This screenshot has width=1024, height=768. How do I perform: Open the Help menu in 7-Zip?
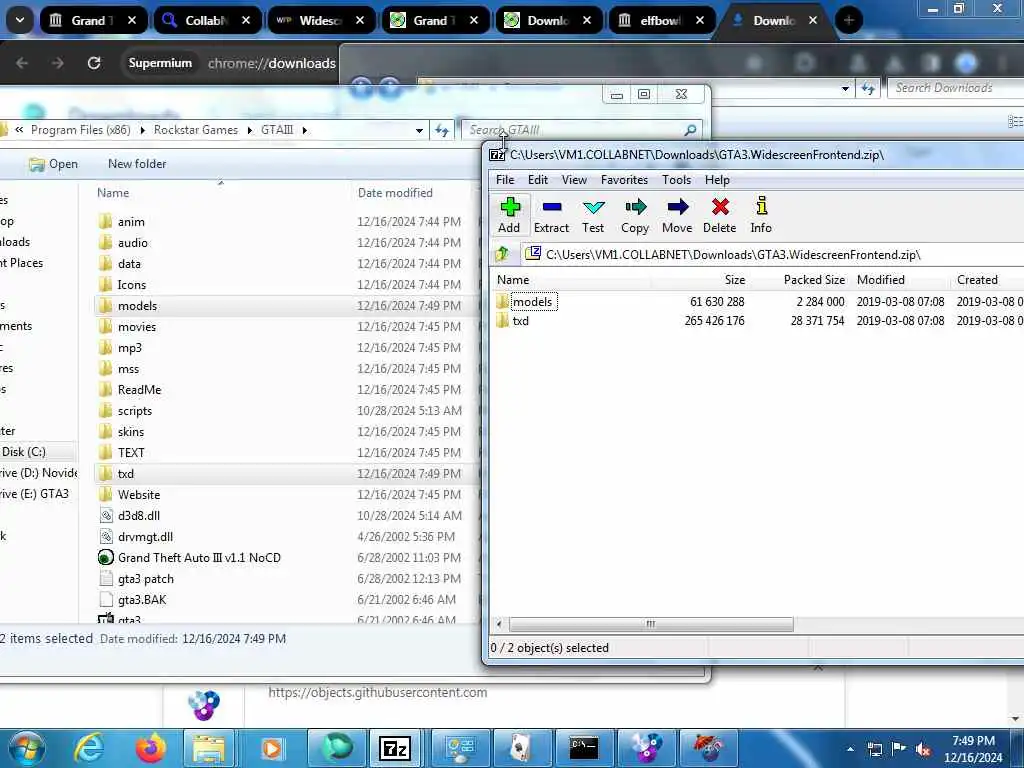(716, 180)
